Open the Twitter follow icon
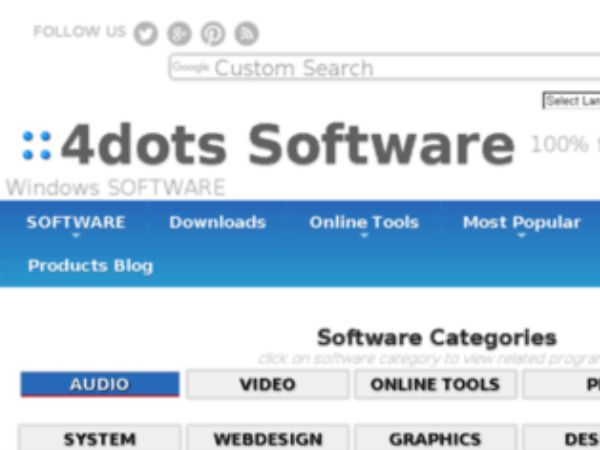Screen dimensions: 600x450 tap(146, 33)
